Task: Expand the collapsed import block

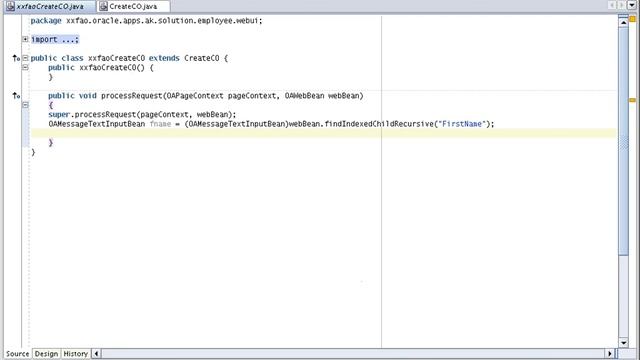Action: pos(25,39)
